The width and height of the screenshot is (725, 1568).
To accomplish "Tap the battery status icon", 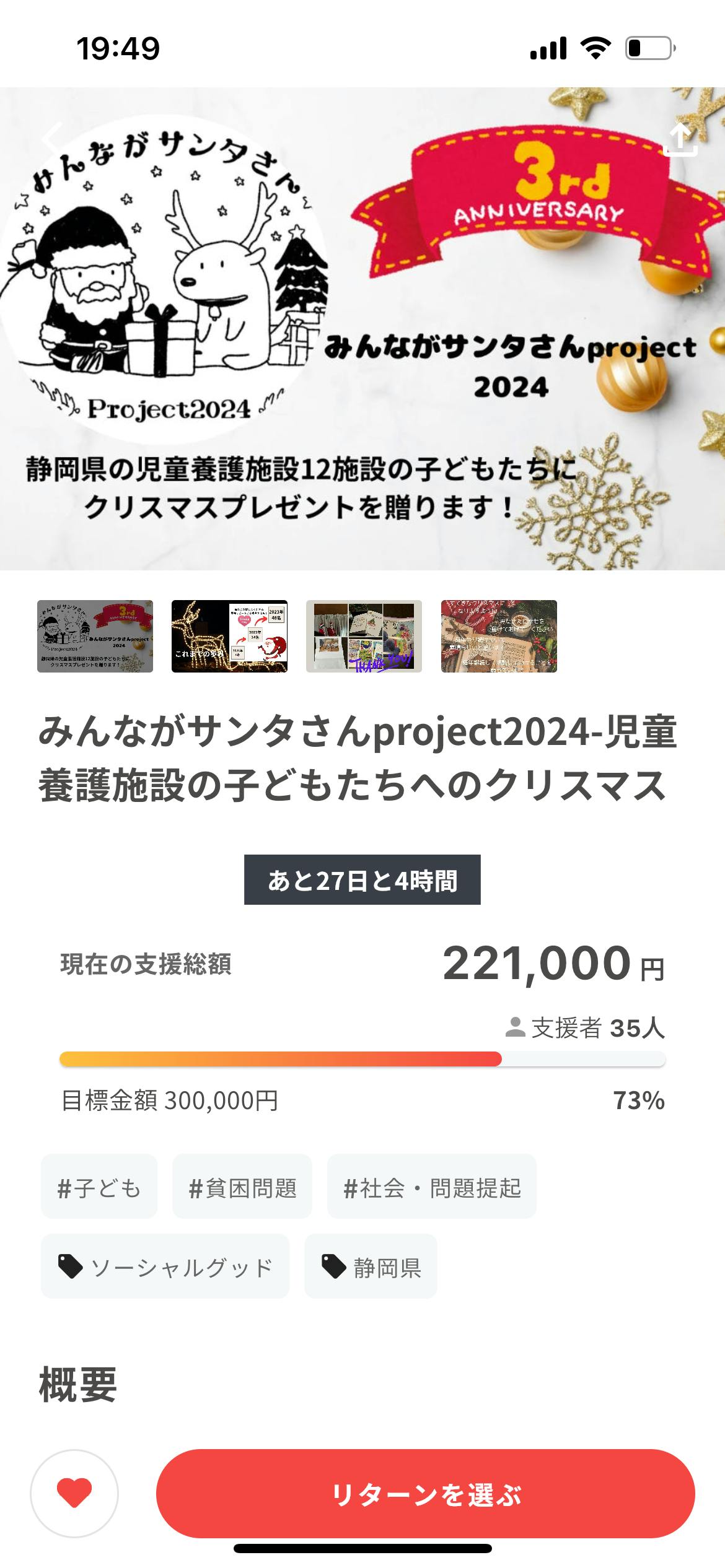I will (x=649, y=48).
